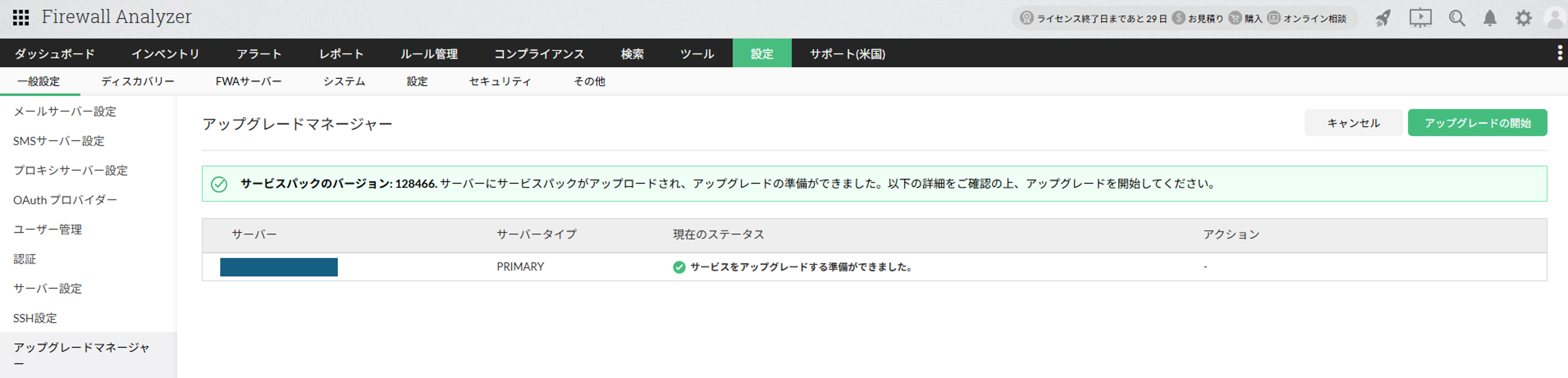Screen dimensions: 1568x378
Task: Open the vertical three-dot more menu
Action: 1559,53
